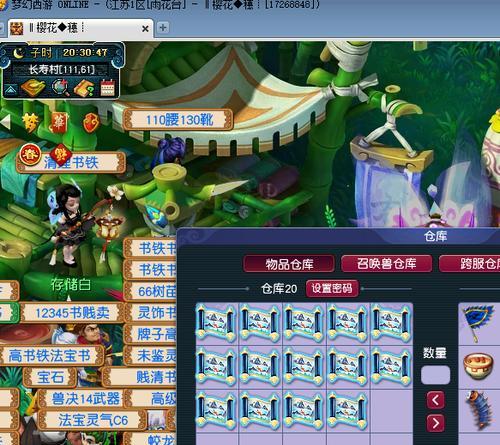Click the red cloud shield icon

click(91, 123)
